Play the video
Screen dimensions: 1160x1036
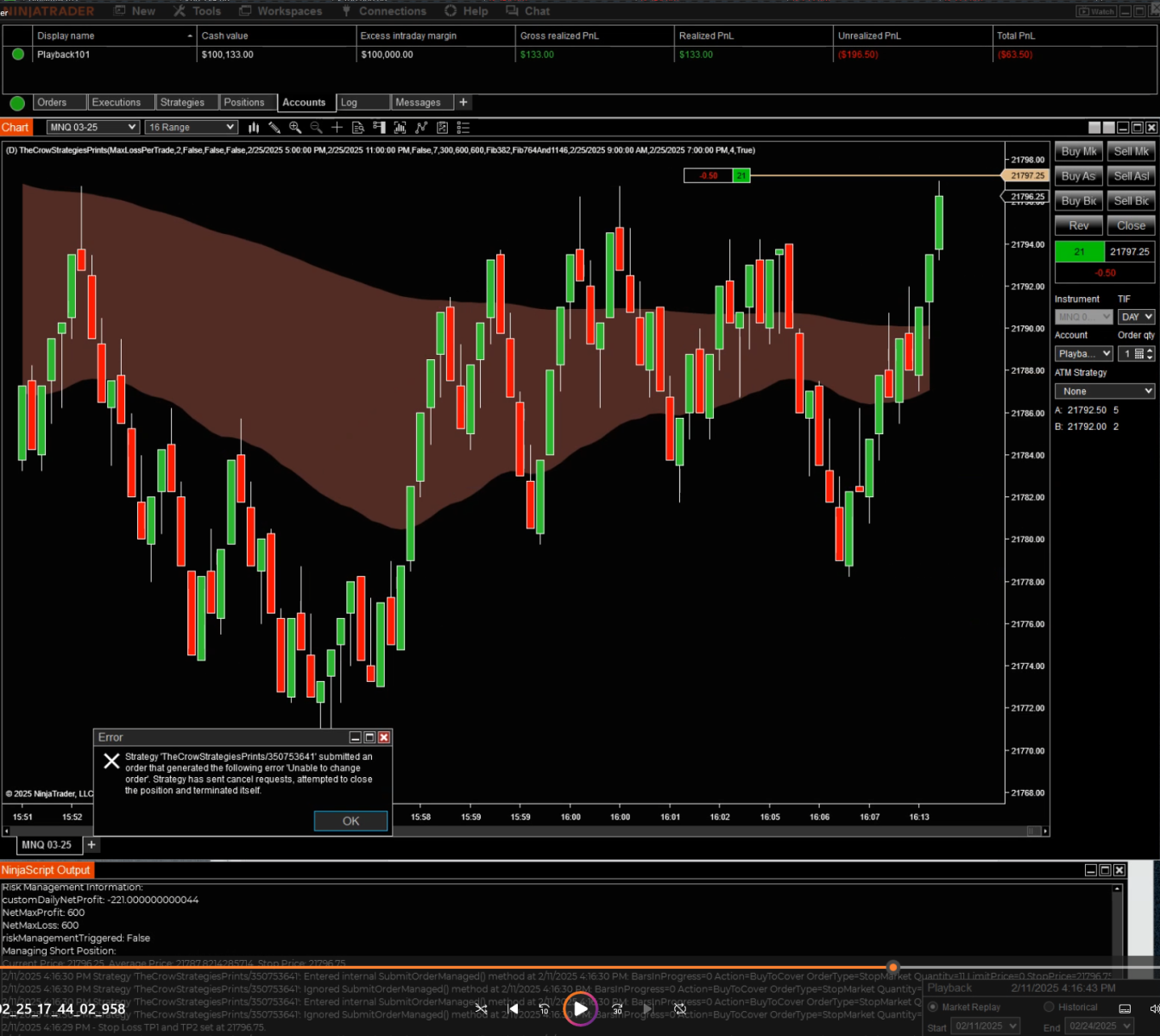(580, 1008)
